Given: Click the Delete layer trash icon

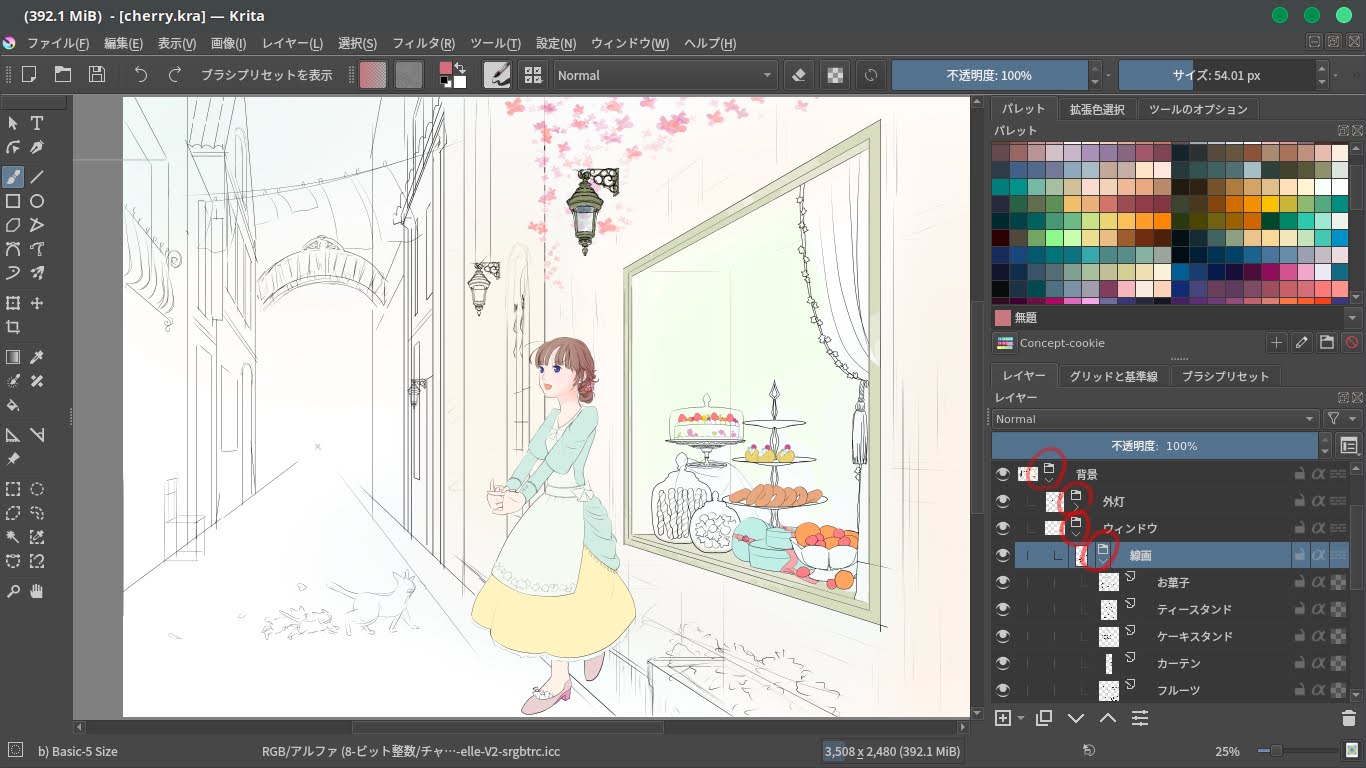Looking at the screenshot, I should click(x=1348, y=718).
